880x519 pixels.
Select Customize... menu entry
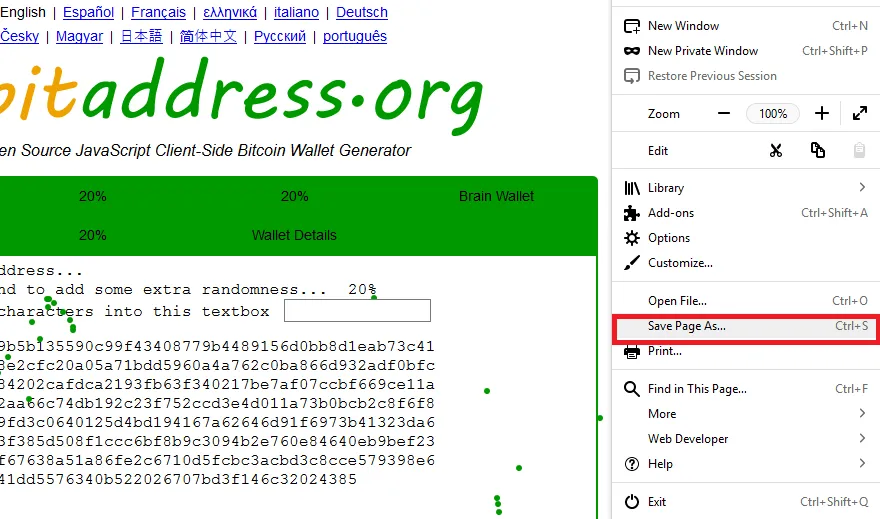(x=746, y=263)
